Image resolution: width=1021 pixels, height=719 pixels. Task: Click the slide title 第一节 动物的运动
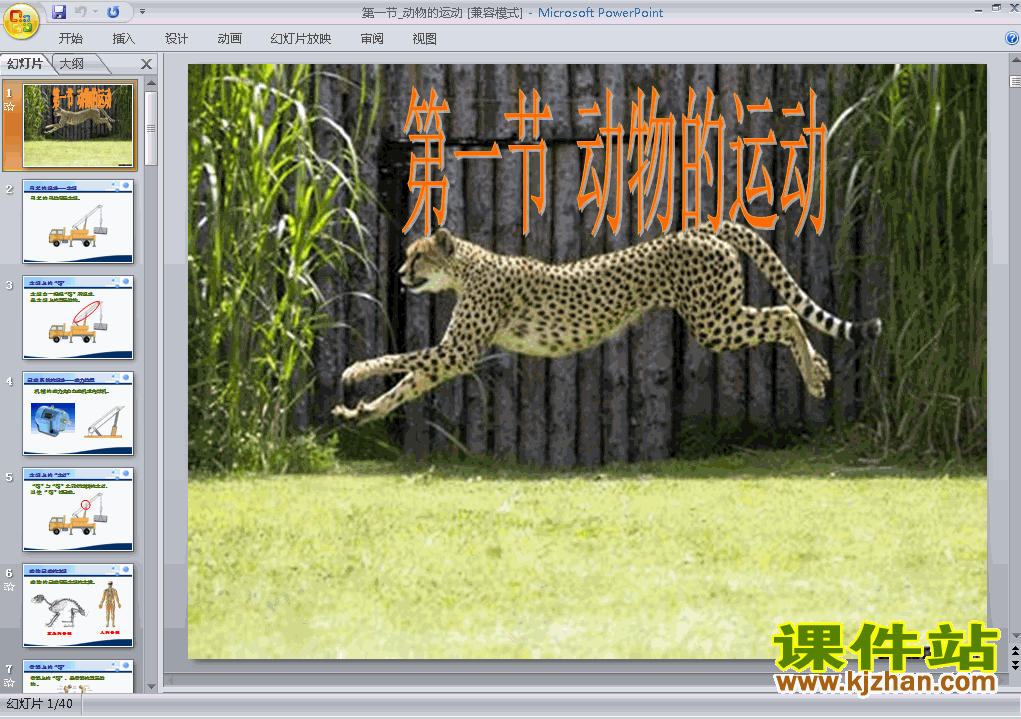click(x=614, y=162)
